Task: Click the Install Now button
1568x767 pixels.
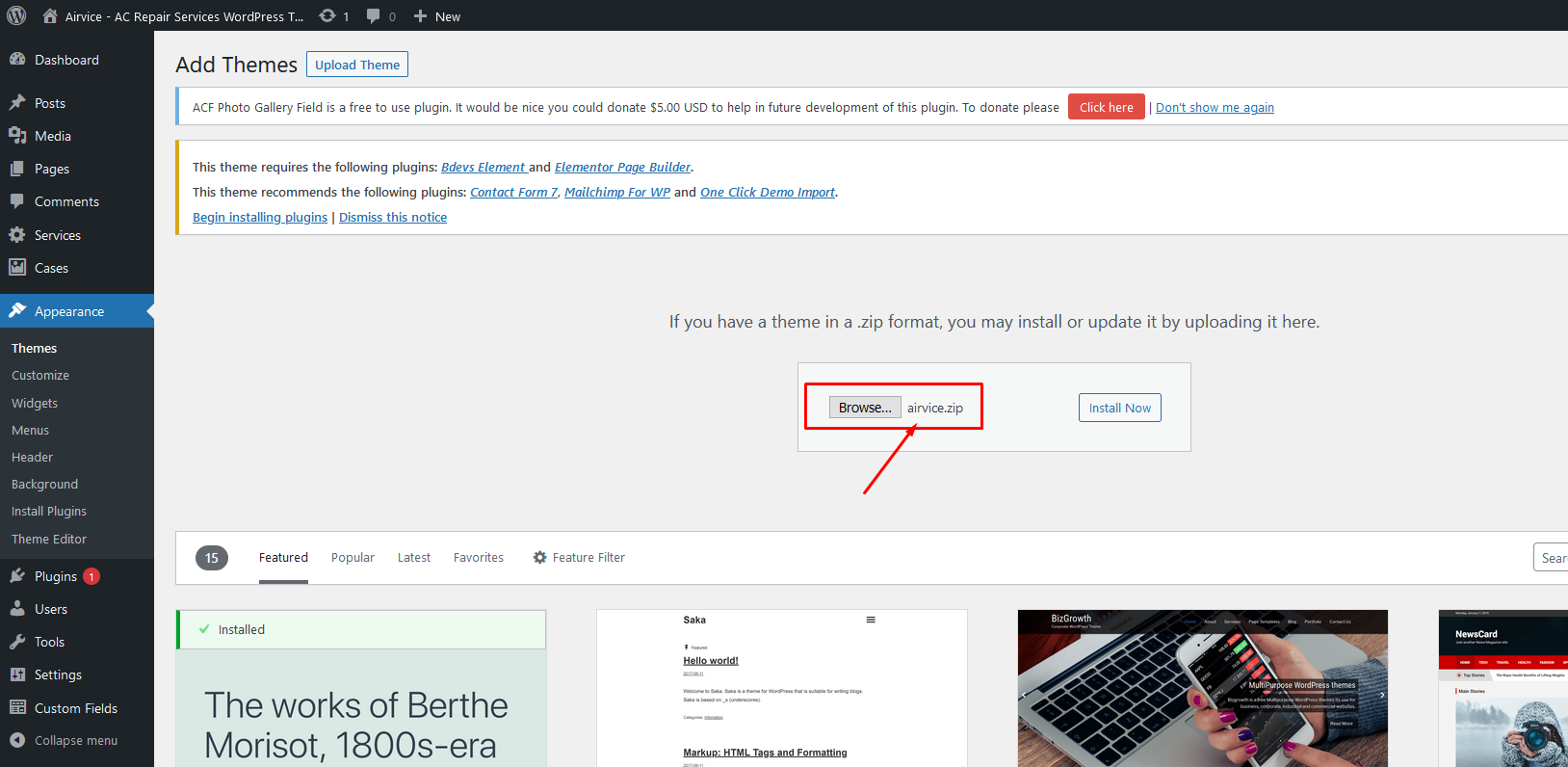Action: 1120,408
